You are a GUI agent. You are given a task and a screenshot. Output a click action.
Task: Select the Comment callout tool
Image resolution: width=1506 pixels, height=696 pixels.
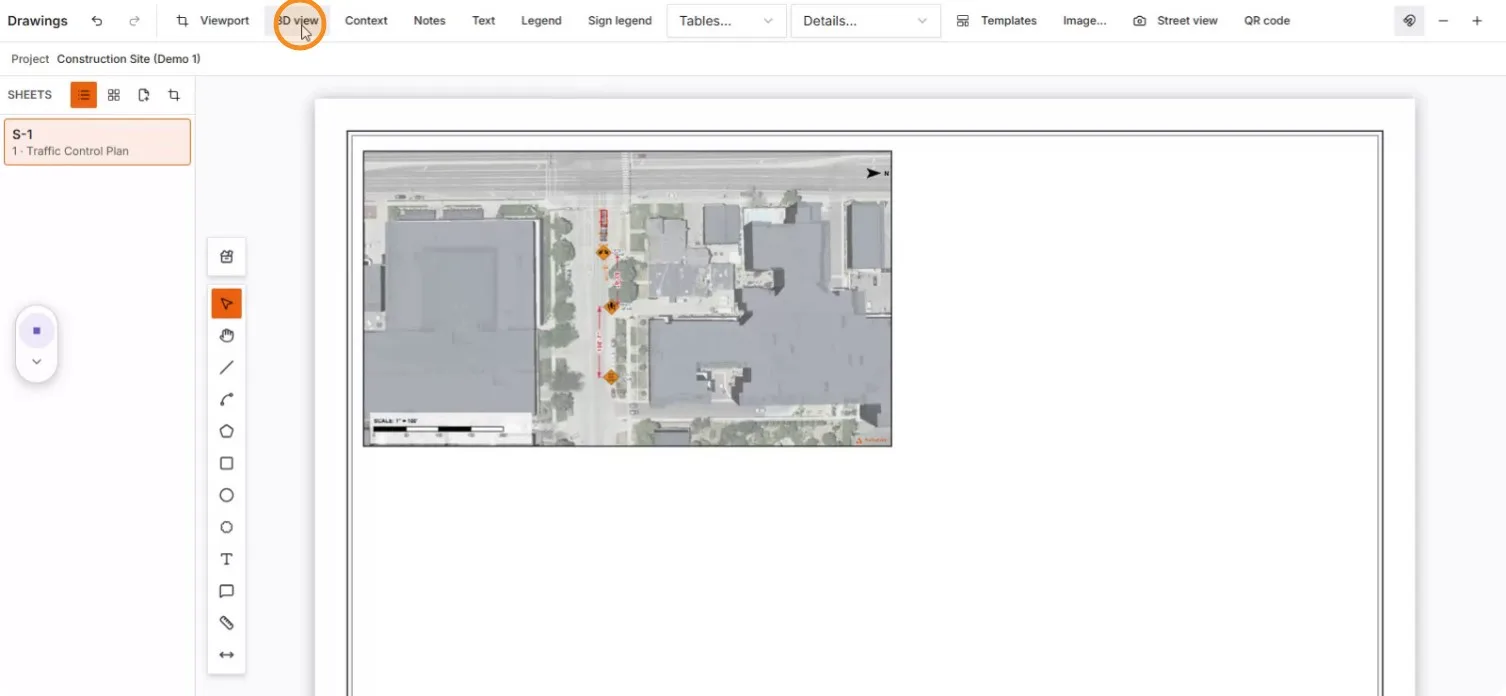point(227,592)
